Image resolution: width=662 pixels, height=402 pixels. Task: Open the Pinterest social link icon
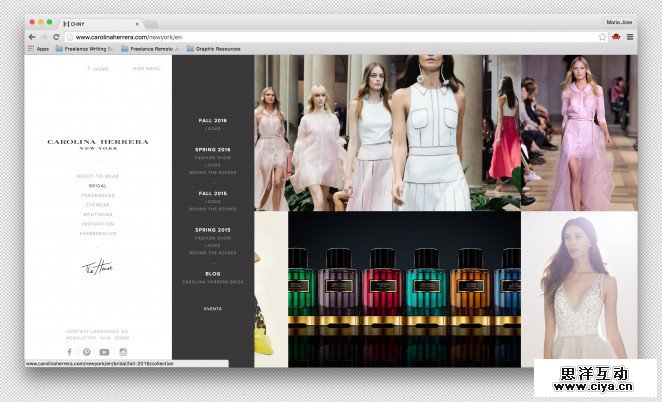[87, 352]
